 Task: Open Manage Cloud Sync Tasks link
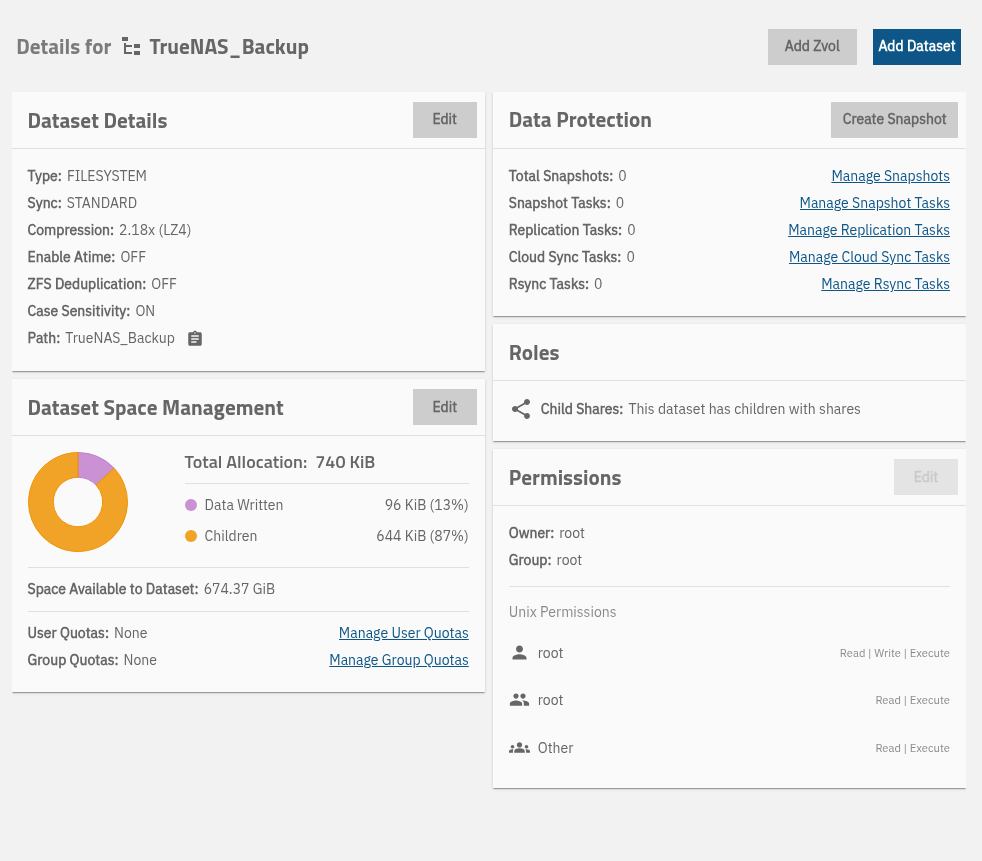pos(869,257)
